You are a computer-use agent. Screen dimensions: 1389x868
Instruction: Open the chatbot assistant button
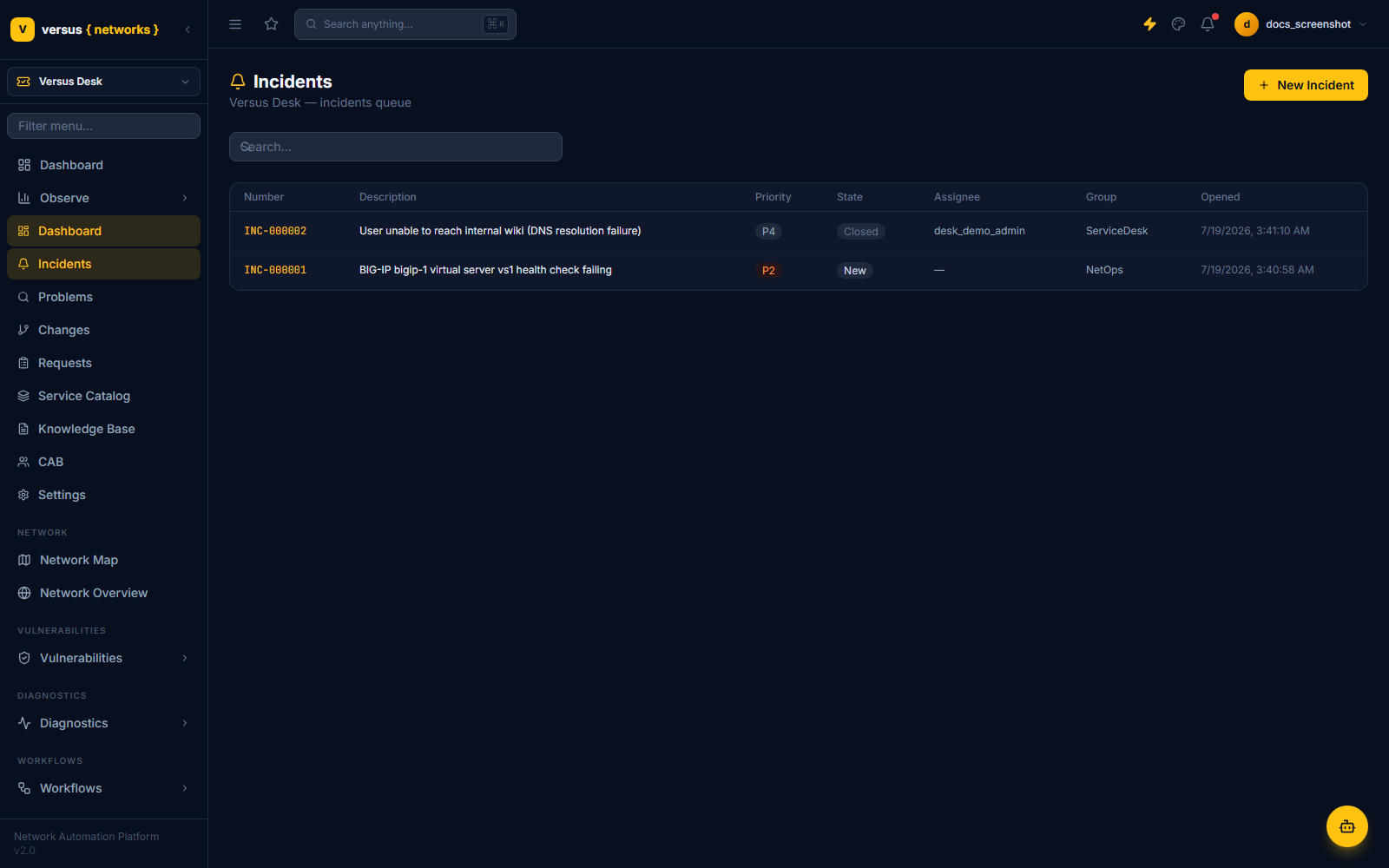1347,826
